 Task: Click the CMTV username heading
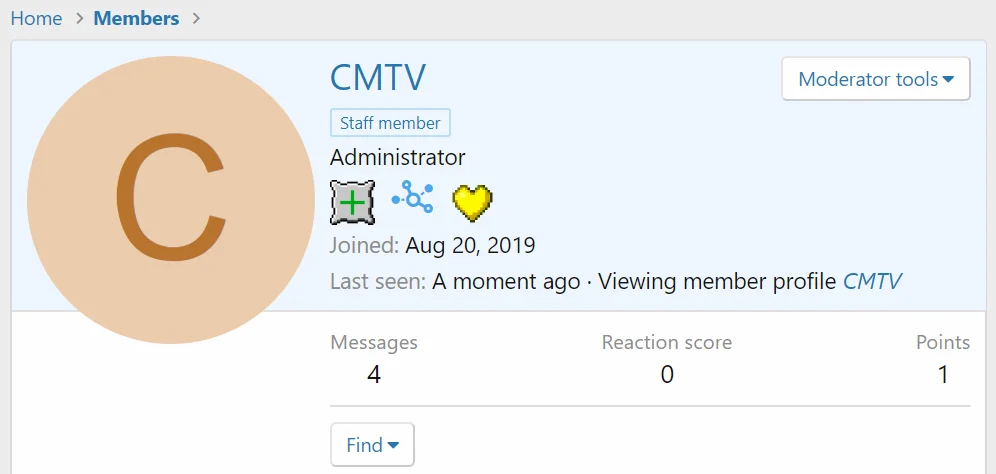pos(379,80)
